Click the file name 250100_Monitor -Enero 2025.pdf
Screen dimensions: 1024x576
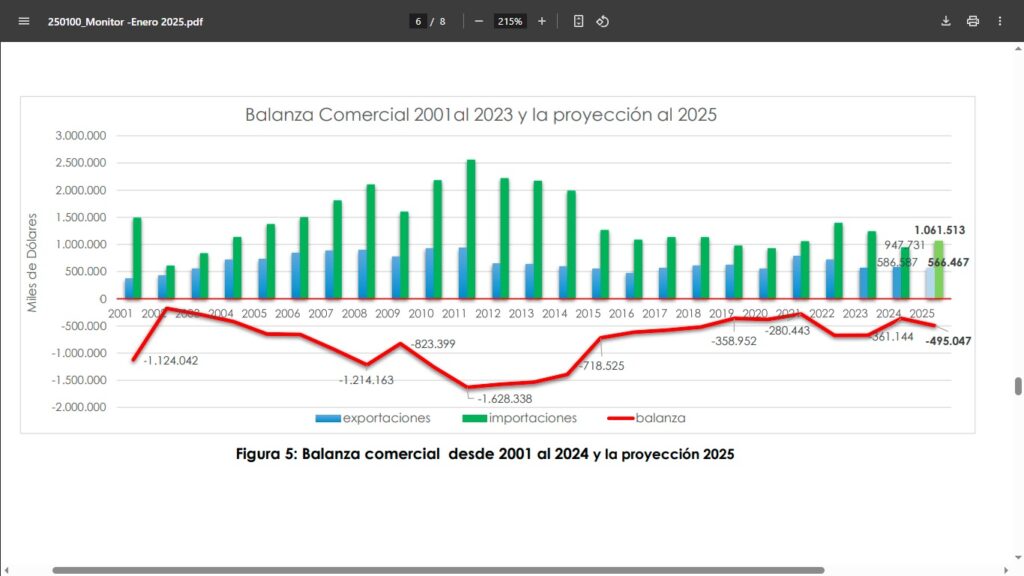coord(125,22)
